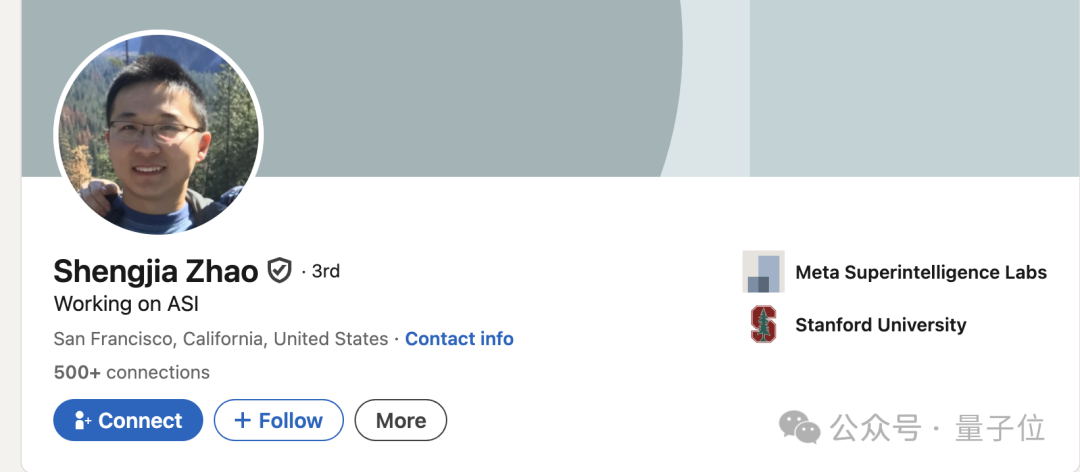Follow Shengjia Zhao using Follow button
1080x472 pixels.
278,420
